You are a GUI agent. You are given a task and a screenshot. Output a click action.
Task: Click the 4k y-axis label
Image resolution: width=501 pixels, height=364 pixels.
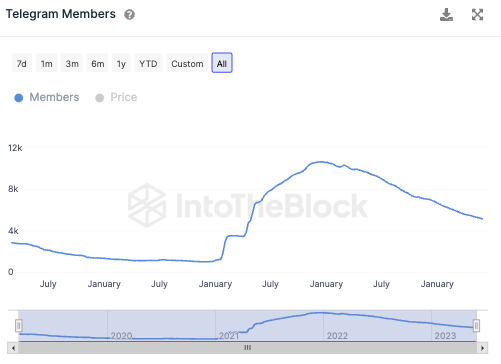pos(13,231)
